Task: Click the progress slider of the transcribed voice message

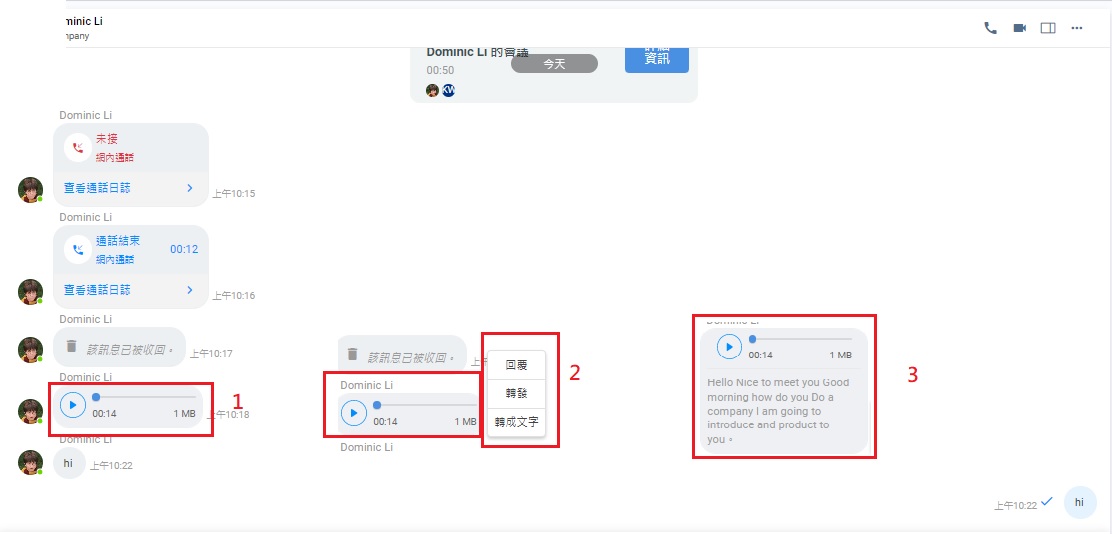Action: tap(801, 339)
